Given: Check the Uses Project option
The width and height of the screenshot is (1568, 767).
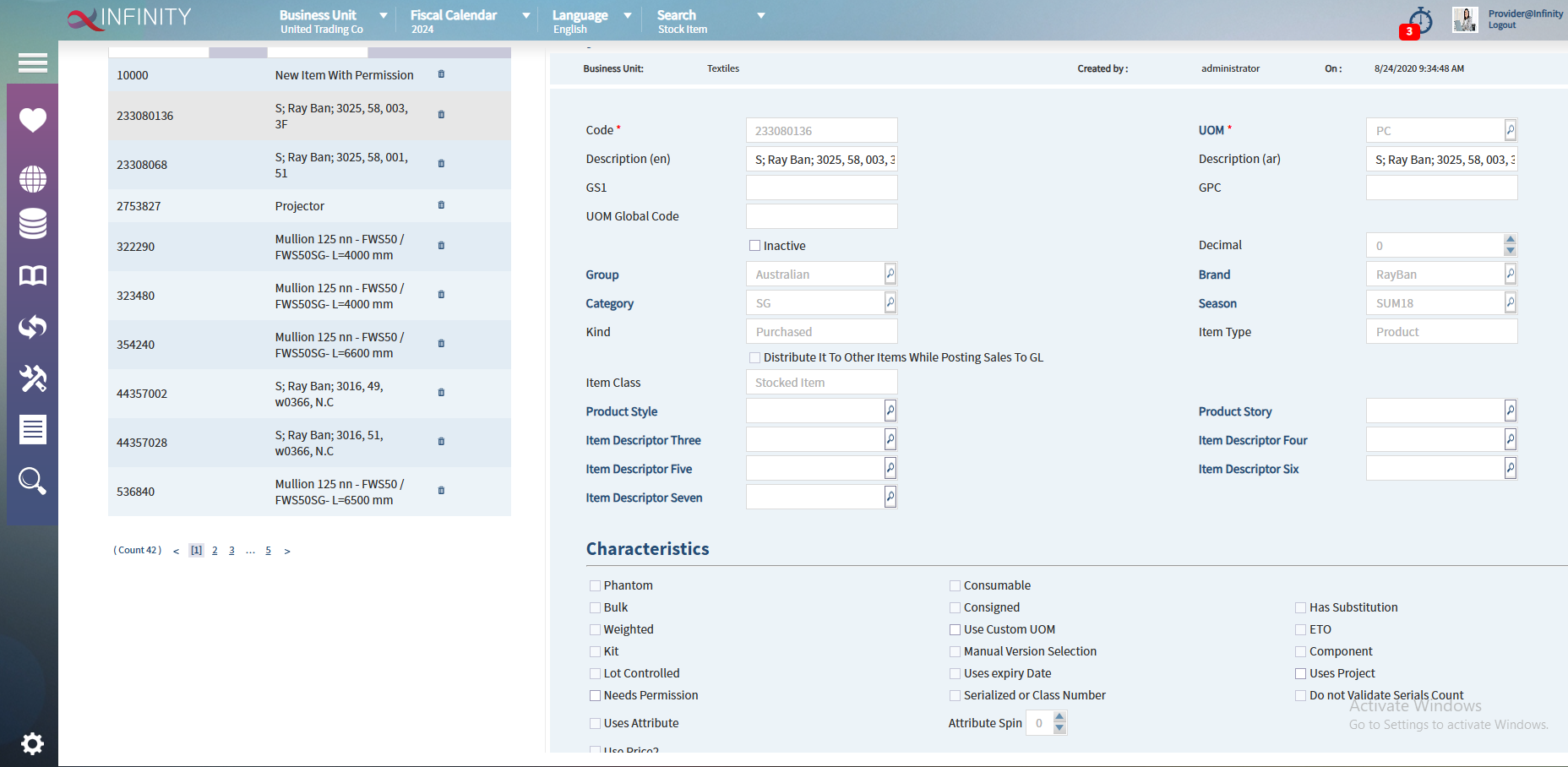Looking at the screenshot, I should 1300,673.
